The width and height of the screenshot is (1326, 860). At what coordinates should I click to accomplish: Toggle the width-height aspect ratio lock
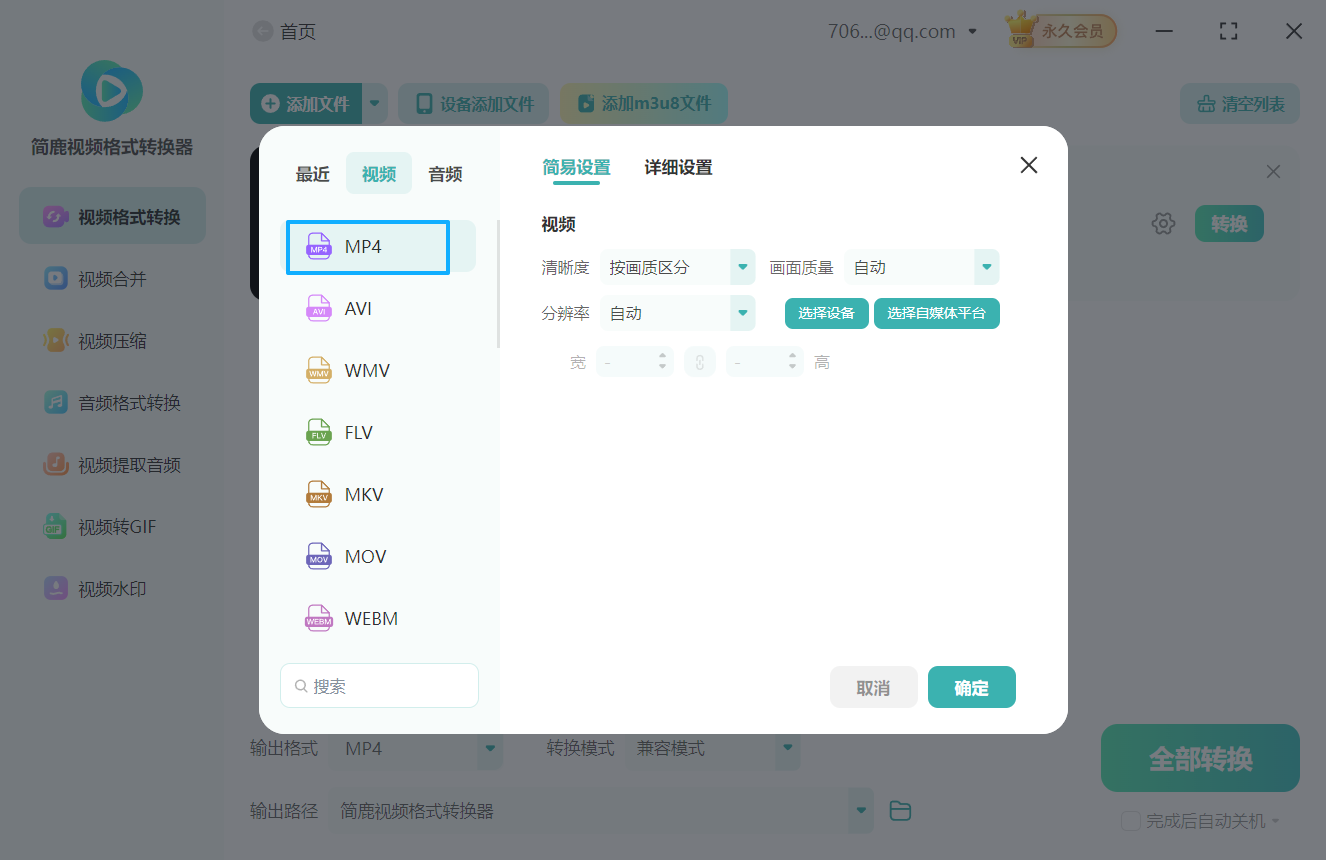pos(699,361)
